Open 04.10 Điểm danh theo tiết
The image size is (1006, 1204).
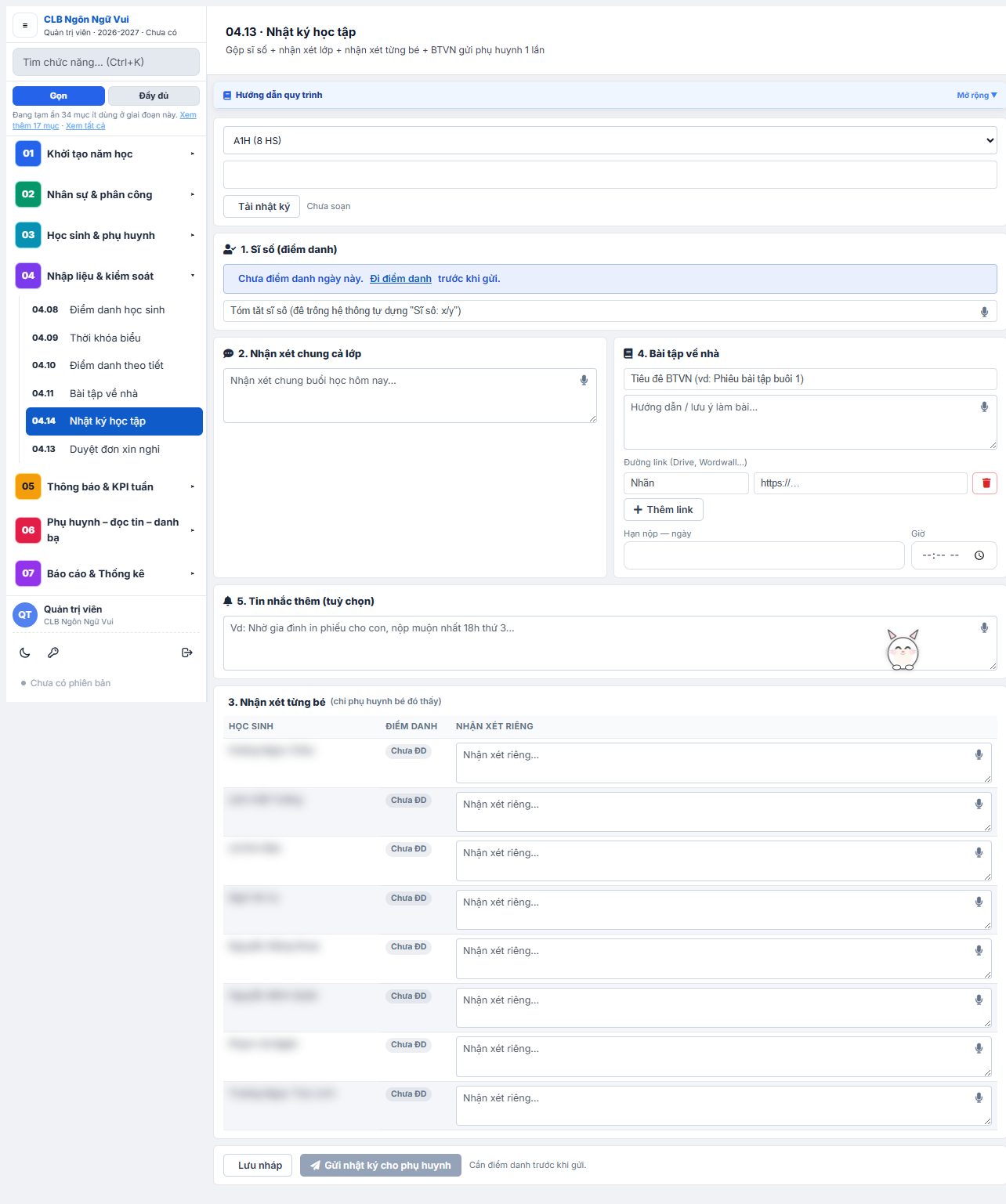tap(114, 366)
